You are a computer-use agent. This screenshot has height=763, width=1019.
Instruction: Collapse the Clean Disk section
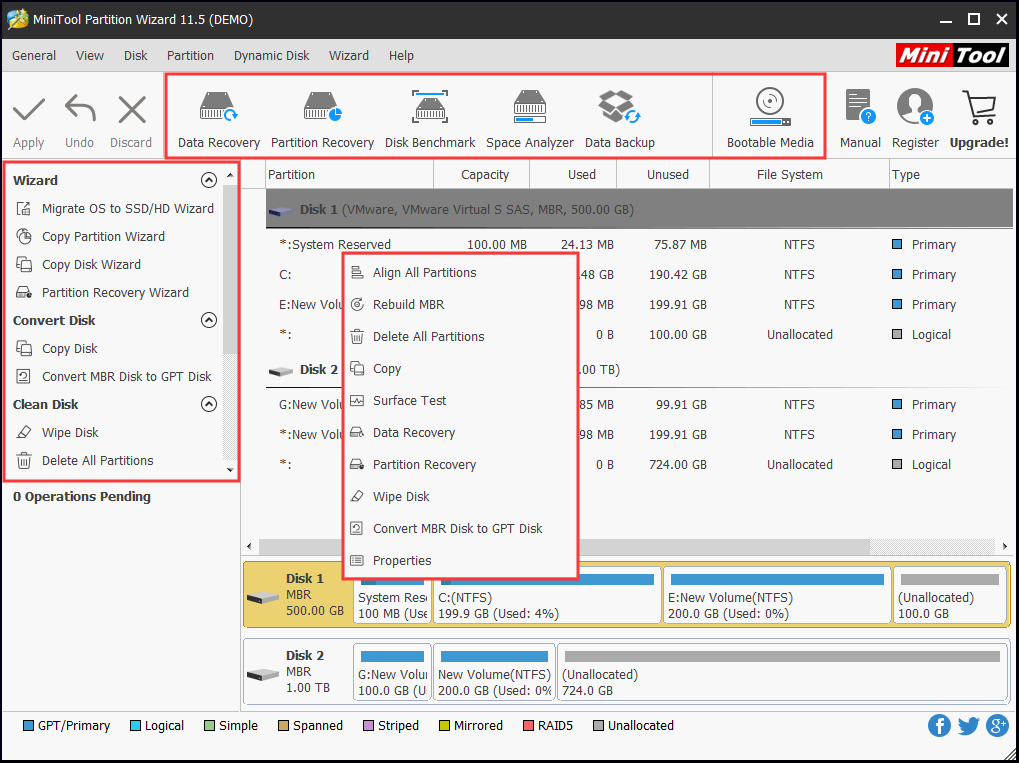coord(209,404)
